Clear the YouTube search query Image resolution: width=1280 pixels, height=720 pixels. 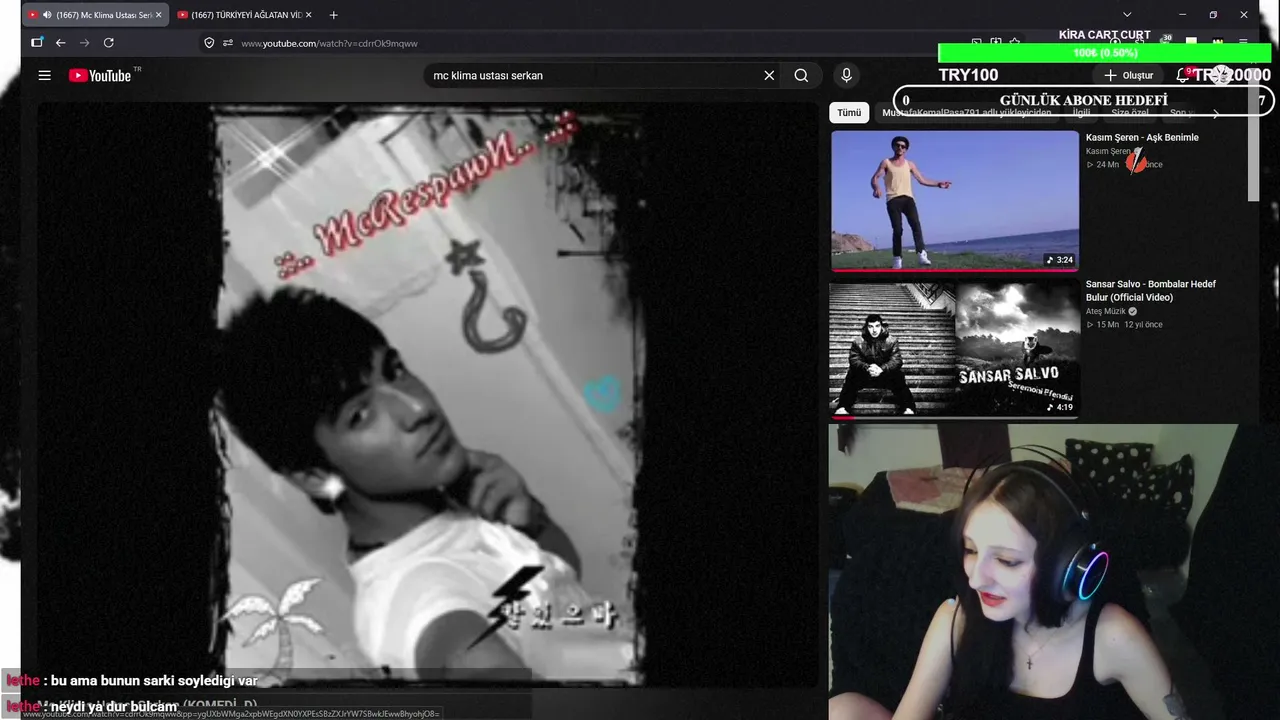tap(769, 75)
